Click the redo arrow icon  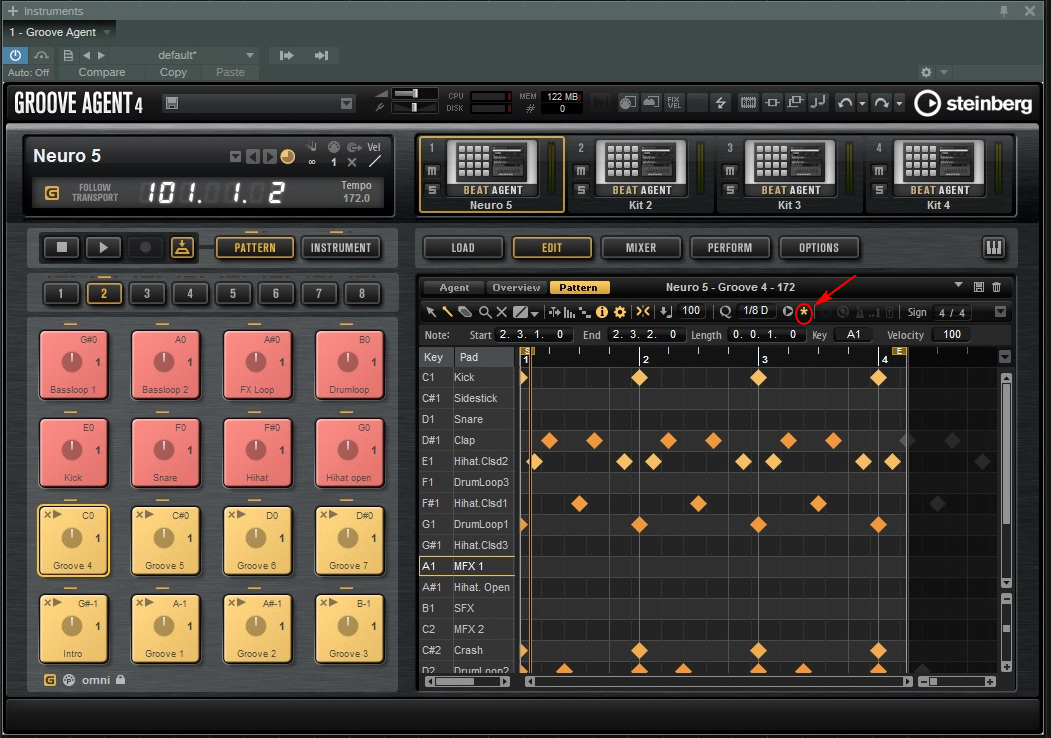[881, 103]
